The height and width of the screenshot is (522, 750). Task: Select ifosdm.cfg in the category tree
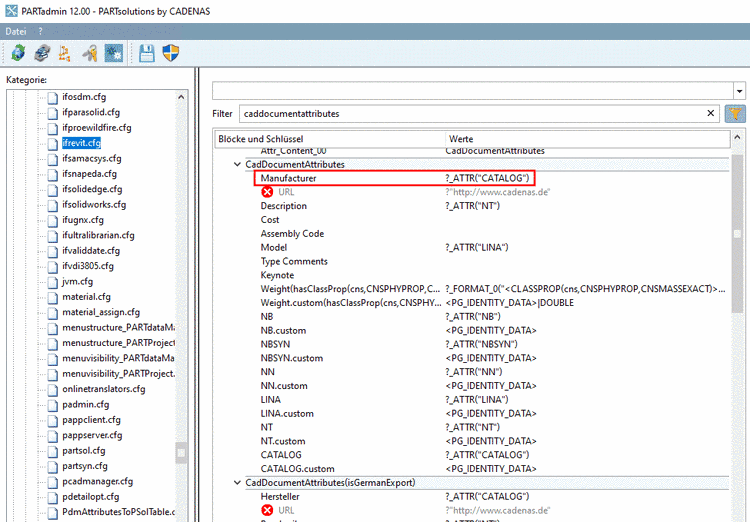coord(84,97)
